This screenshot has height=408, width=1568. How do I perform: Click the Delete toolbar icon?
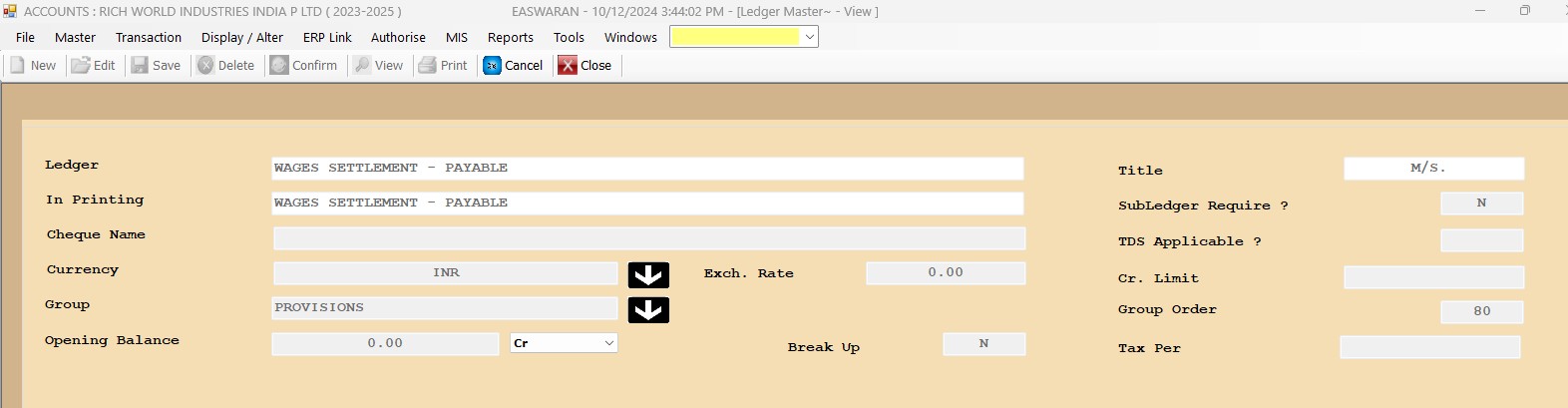click(x=205, y=66)
